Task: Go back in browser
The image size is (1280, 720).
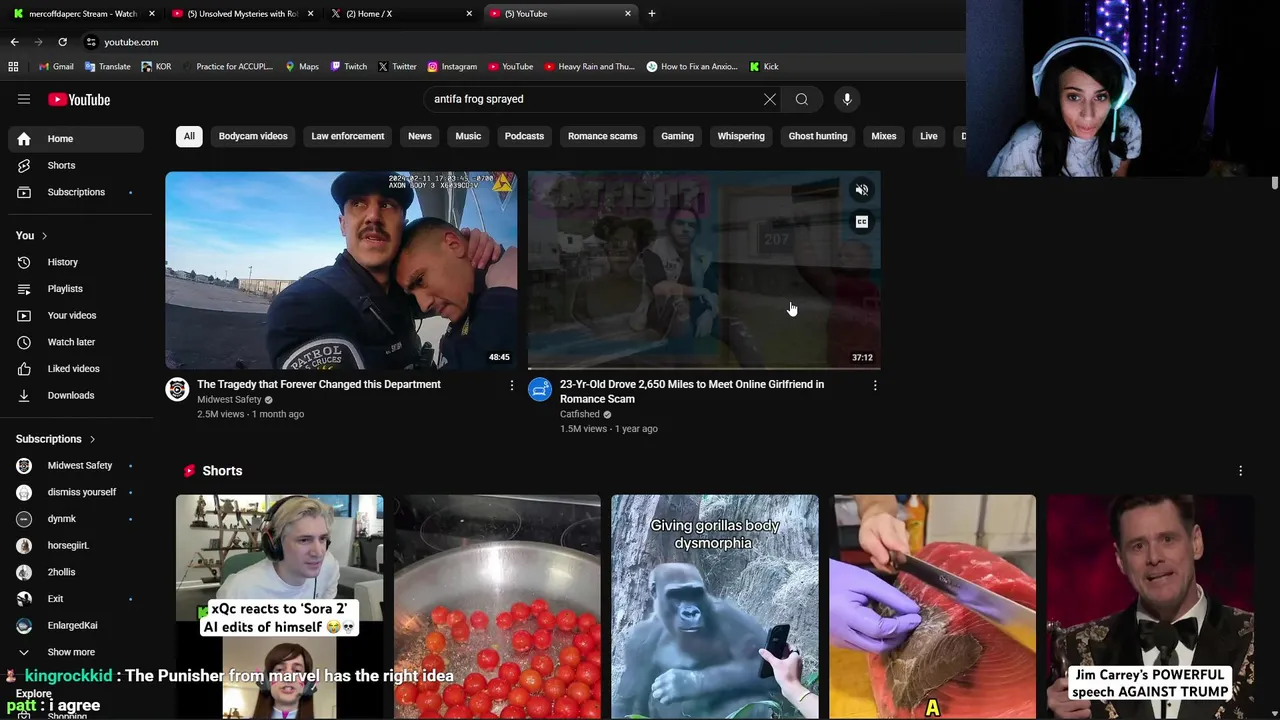Action: click(x=14, y=42)
